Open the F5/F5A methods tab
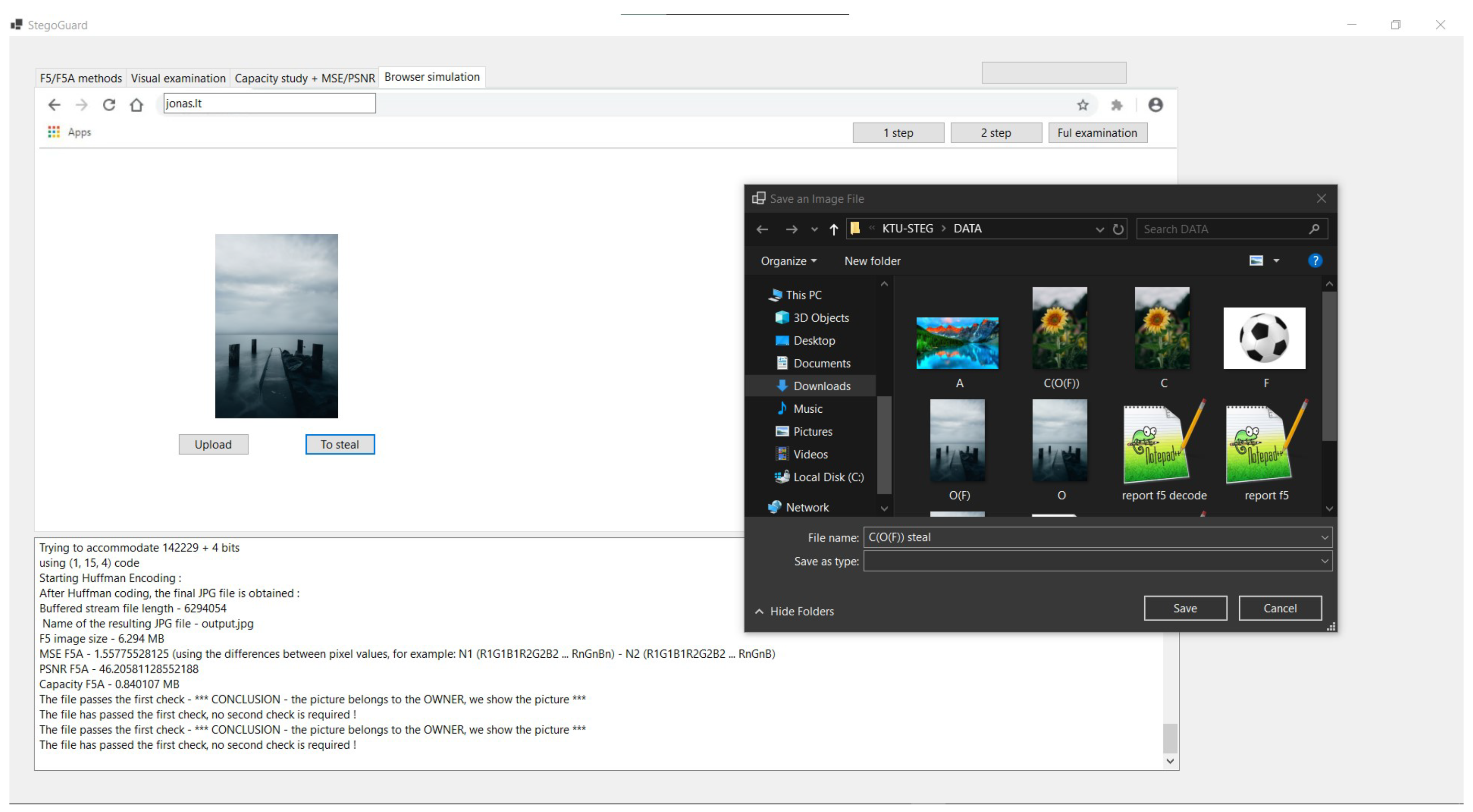This screenshot has height=812, width=1473. pyautogui.click(x=81, y=78)
